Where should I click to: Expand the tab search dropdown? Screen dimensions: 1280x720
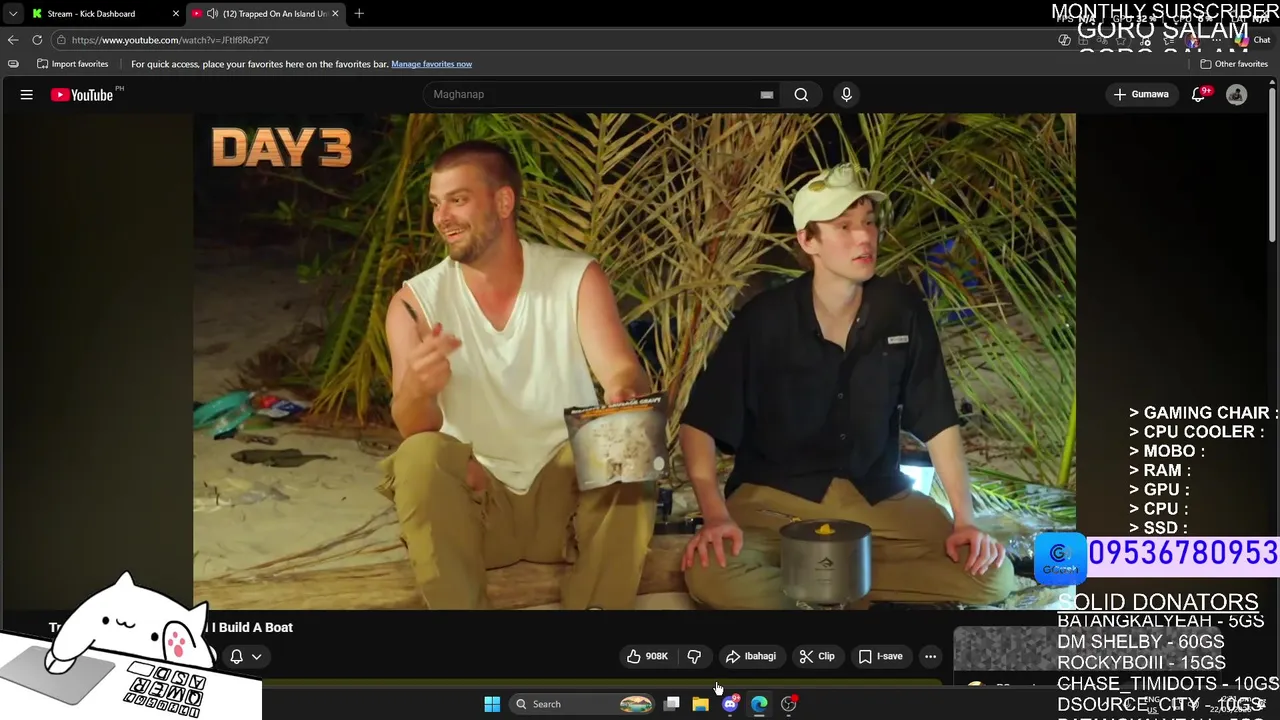point(12,14)
